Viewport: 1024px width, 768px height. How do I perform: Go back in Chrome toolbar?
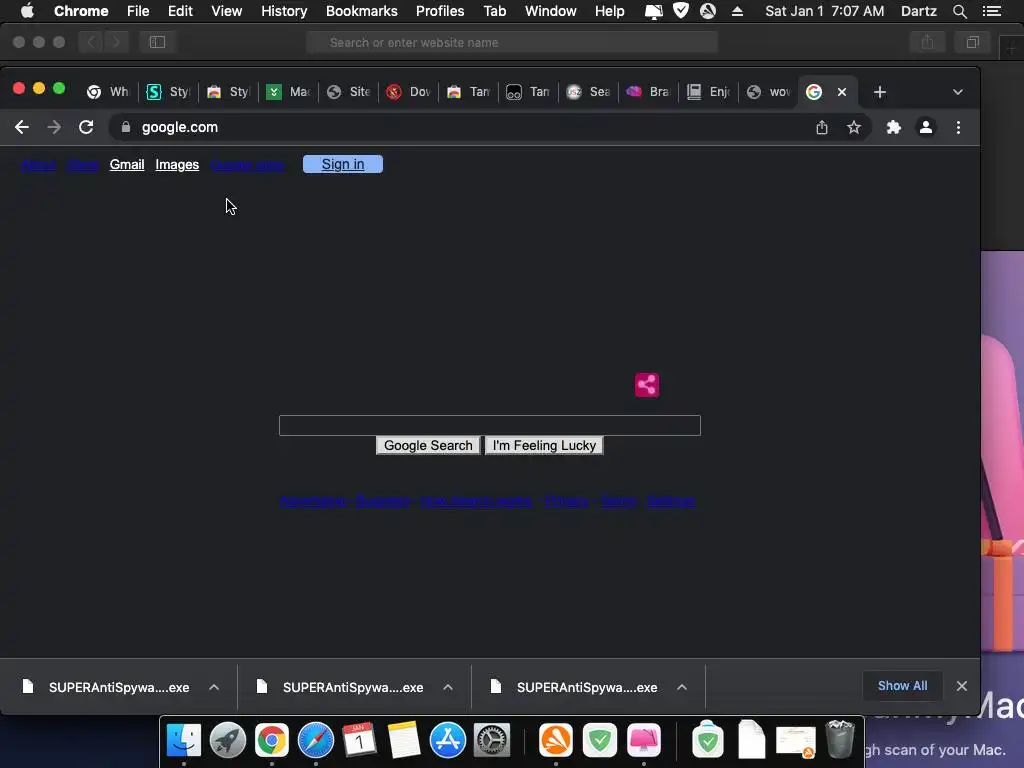pyautogui.click(x=22, y=127)
